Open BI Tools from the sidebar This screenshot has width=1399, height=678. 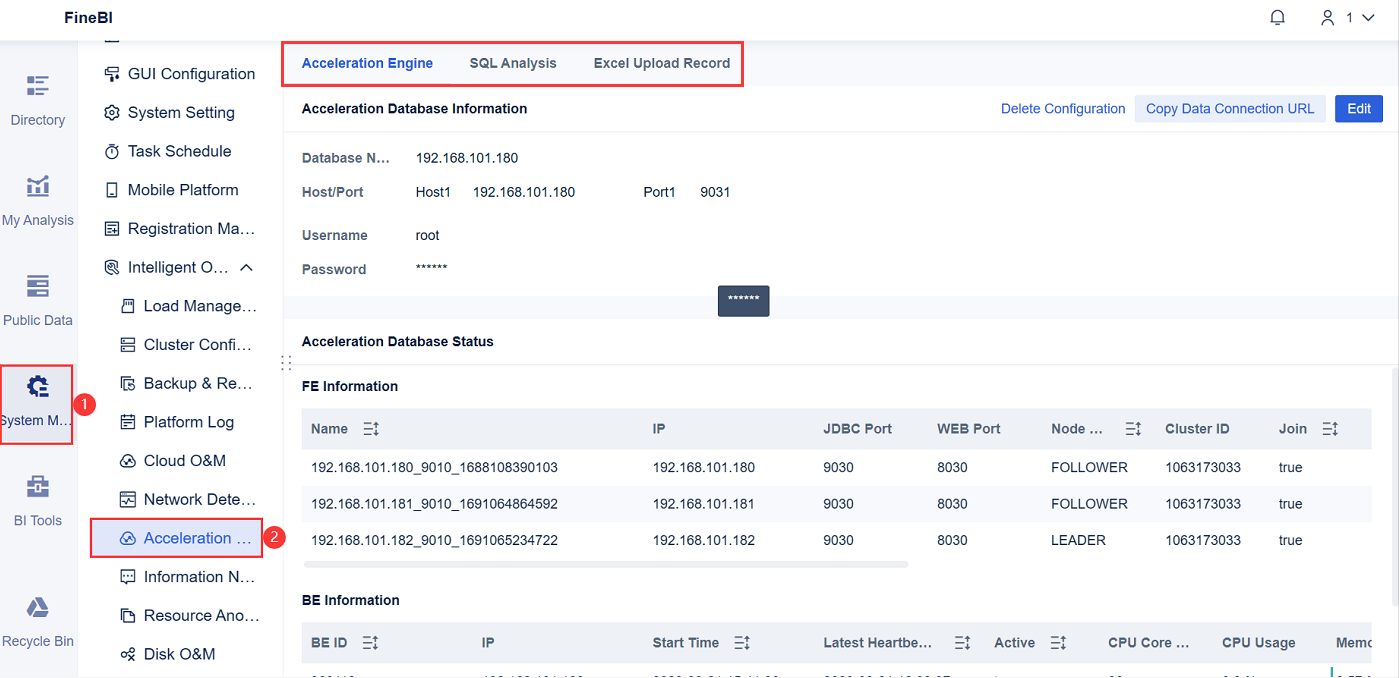tap(37, 500)
